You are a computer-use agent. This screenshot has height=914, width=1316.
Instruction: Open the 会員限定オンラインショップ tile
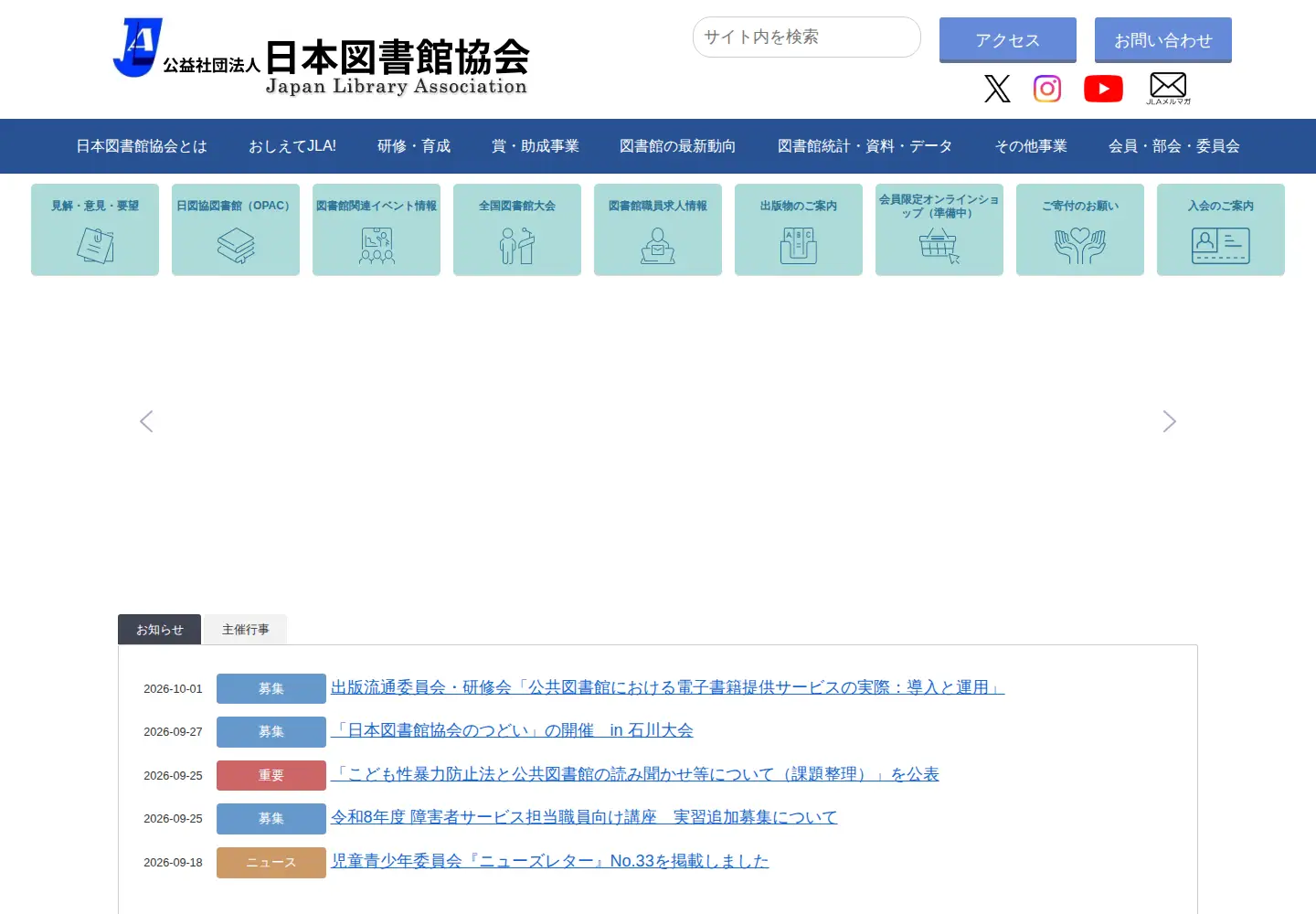tap(939, 229)
